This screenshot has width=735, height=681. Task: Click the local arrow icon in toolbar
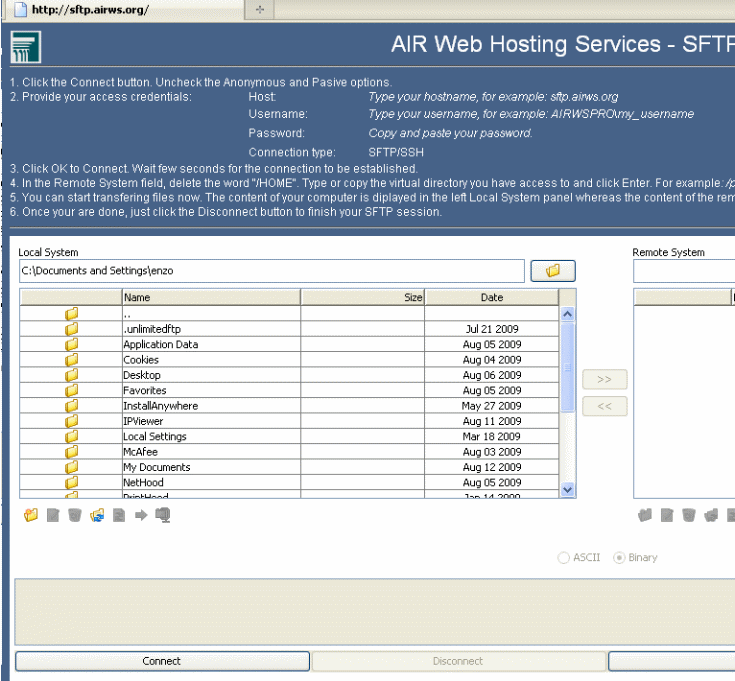click(x=141, y=515)
